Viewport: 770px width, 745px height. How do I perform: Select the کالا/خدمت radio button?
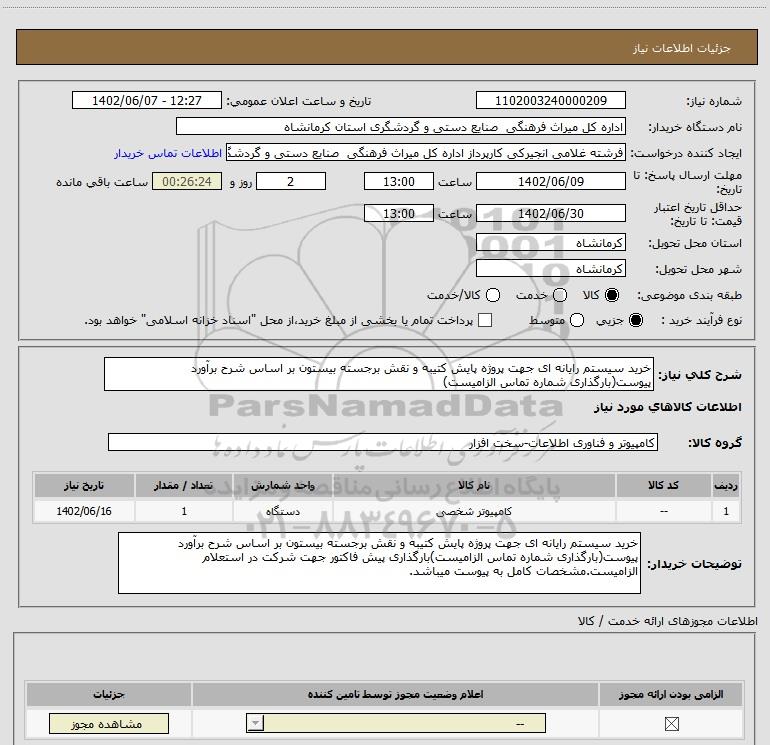pyautogui.click(x=493, y=295)
